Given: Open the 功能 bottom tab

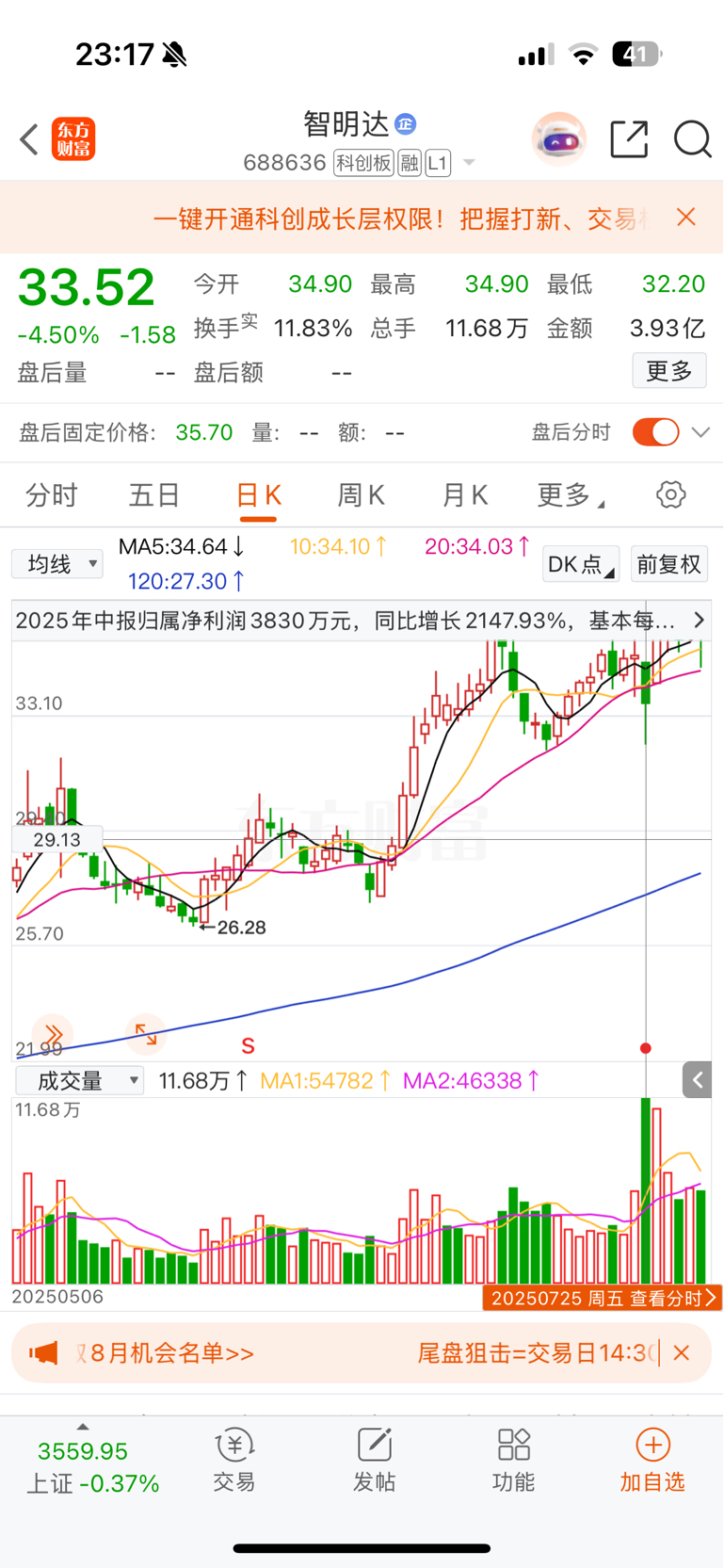Looking at the screenshot, I should tap(513, 1461).
